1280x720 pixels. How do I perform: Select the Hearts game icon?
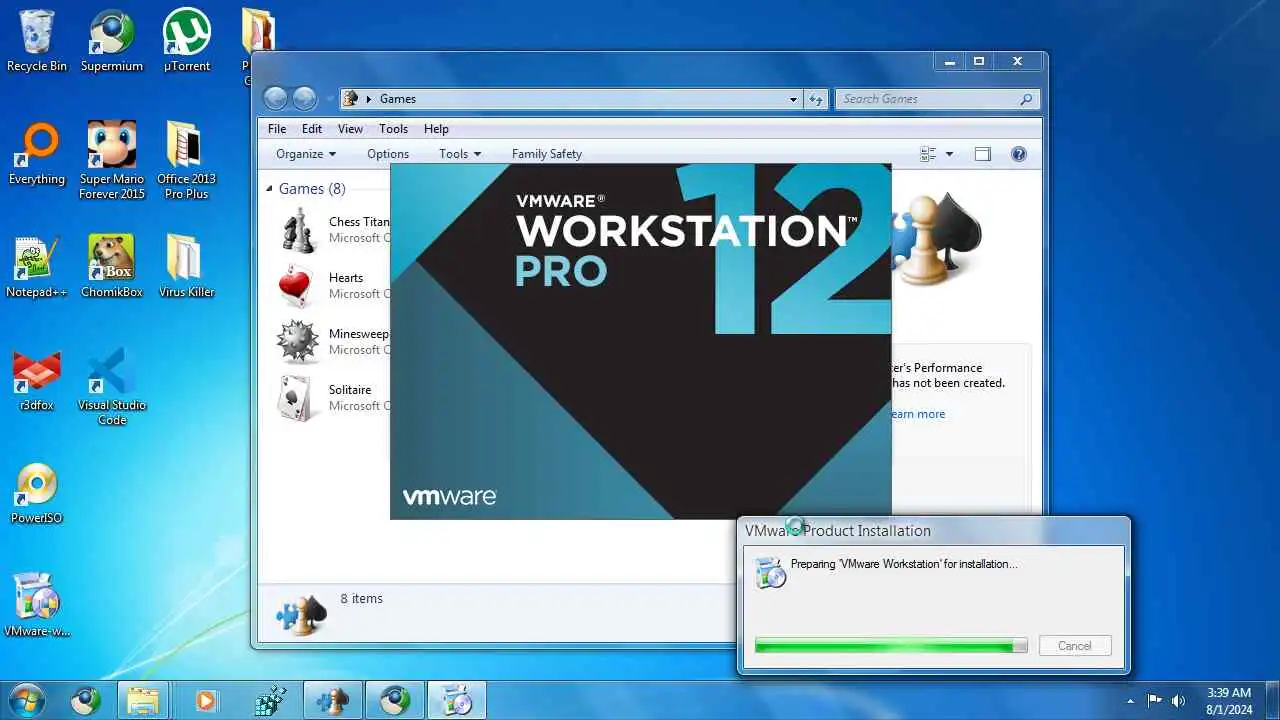[x=299, y=286]
